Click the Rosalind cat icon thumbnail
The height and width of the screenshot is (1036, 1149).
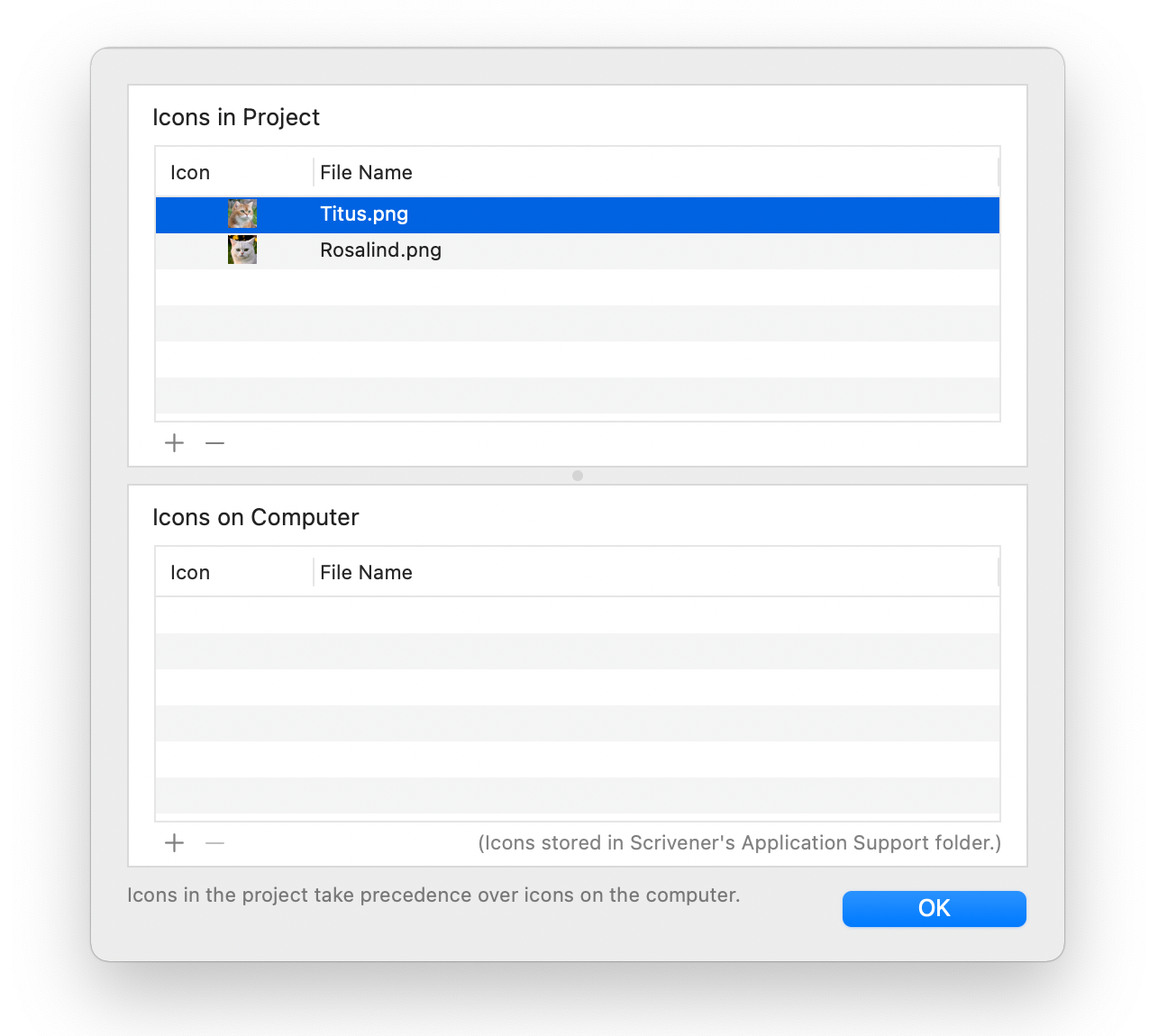(x=242, y=250)
